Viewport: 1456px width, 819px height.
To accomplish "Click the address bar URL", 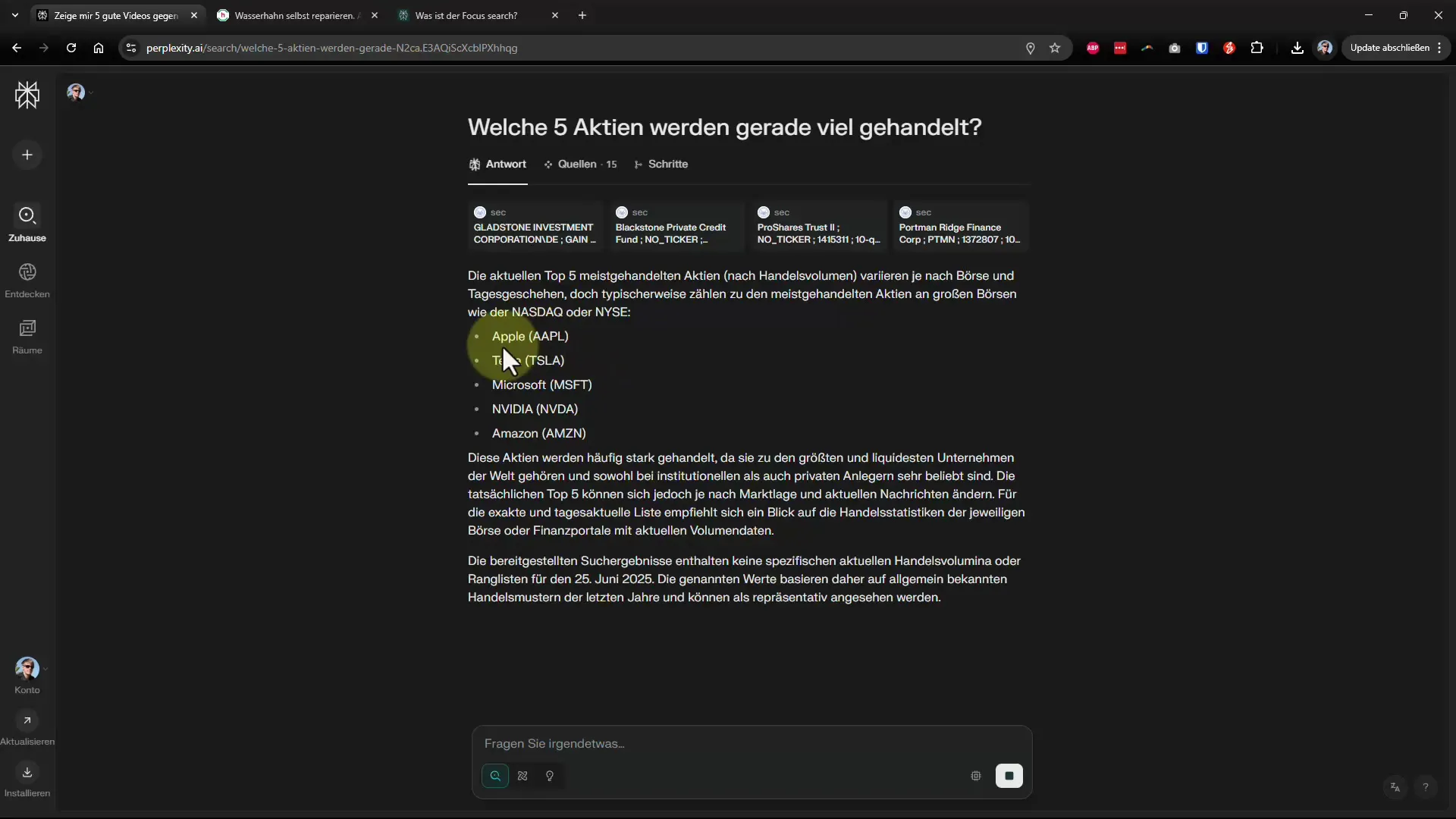I will pyautogui.click(x=332, y=48).
